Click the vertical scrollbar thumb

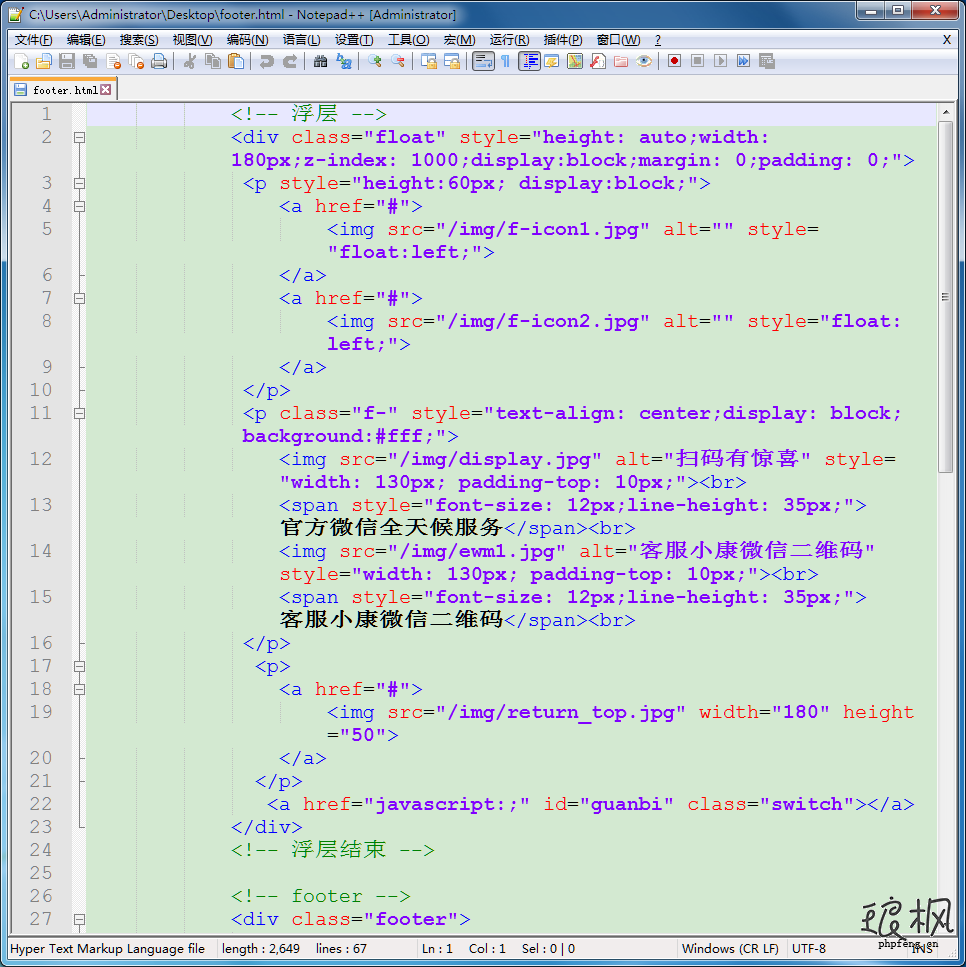[x=946, y=297]
